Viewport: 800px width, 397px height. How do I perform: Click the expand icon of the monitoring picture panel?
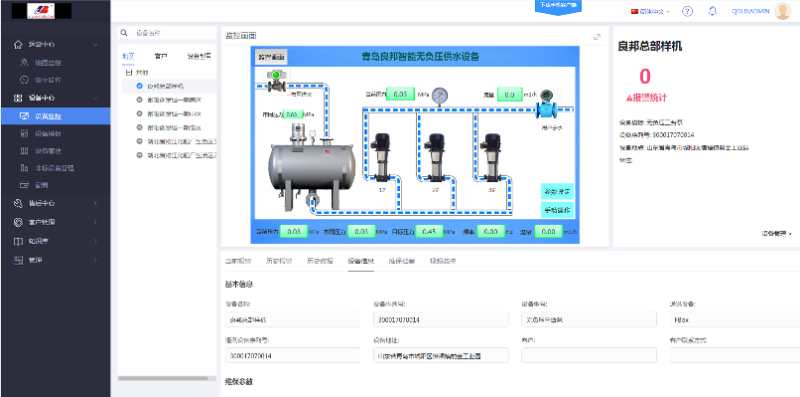point(596,37)
